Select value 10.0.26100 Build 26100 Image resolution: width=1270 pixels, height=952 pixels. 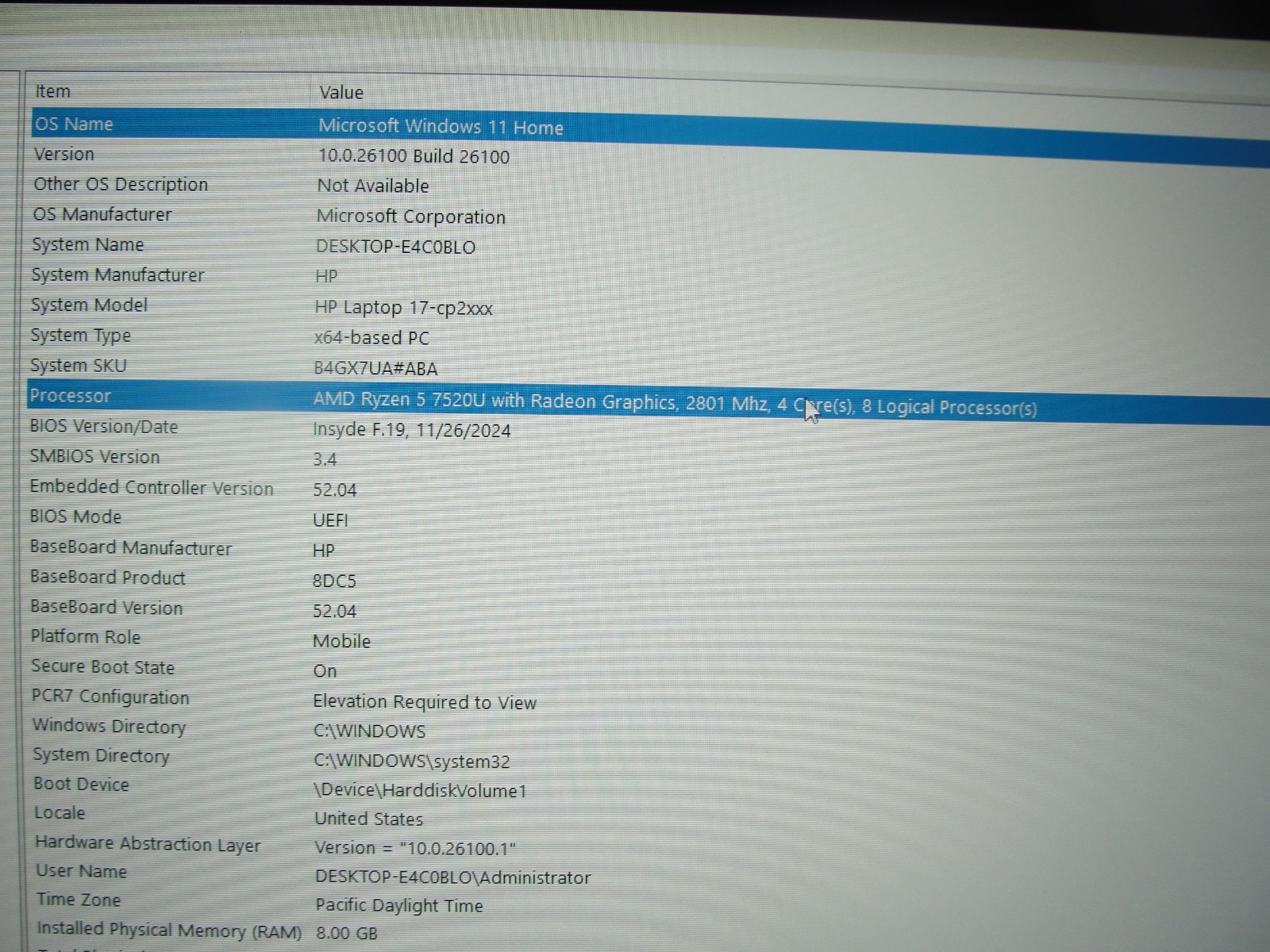pyautogui.click(x=414, y=156)
